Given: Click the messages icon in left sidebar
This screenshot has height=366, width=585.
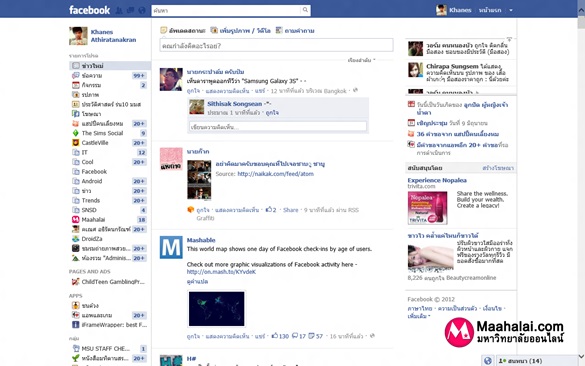Looking at the screenshot, I should pos(76,75).
